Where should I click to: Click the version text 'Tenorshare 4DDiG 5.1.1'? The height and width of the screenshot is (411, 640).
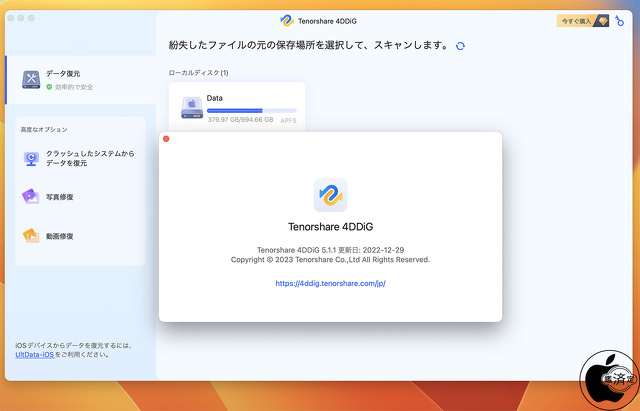click(x=296, y=250)
